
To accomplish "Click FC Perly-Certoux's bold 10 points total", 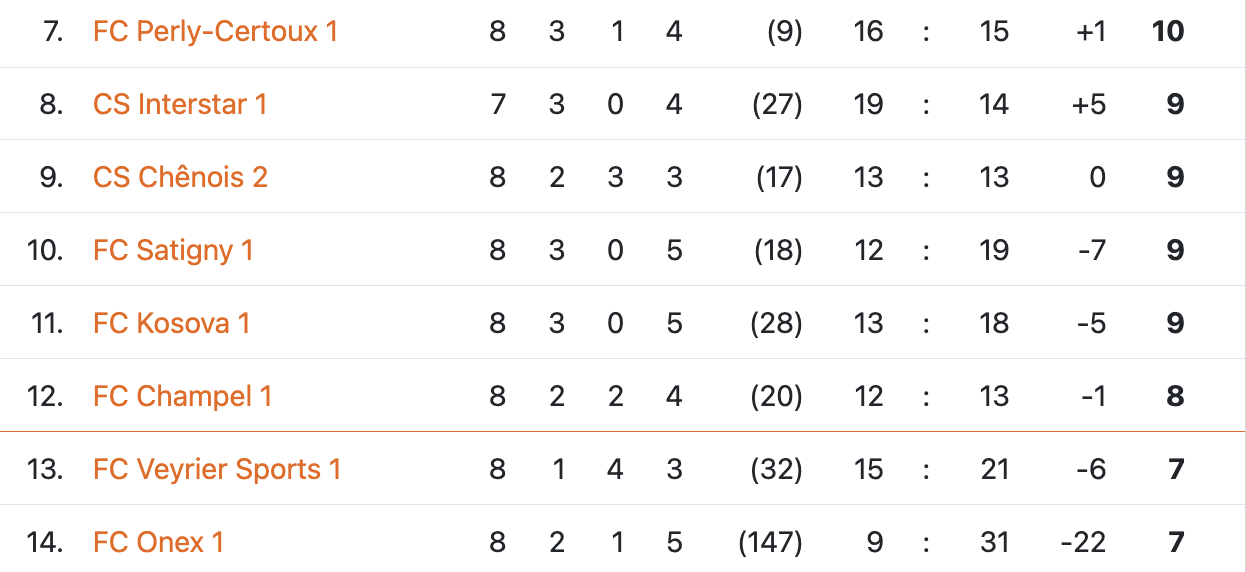I will pos(1167,32).
